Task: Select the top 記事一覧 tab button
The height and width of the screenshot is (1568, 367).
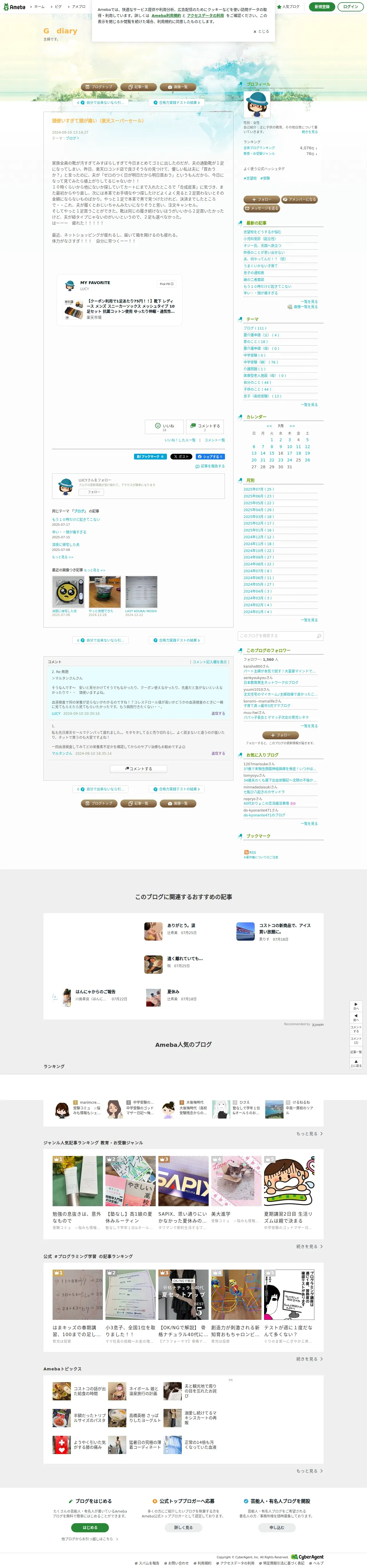Action: coord(139,87)
